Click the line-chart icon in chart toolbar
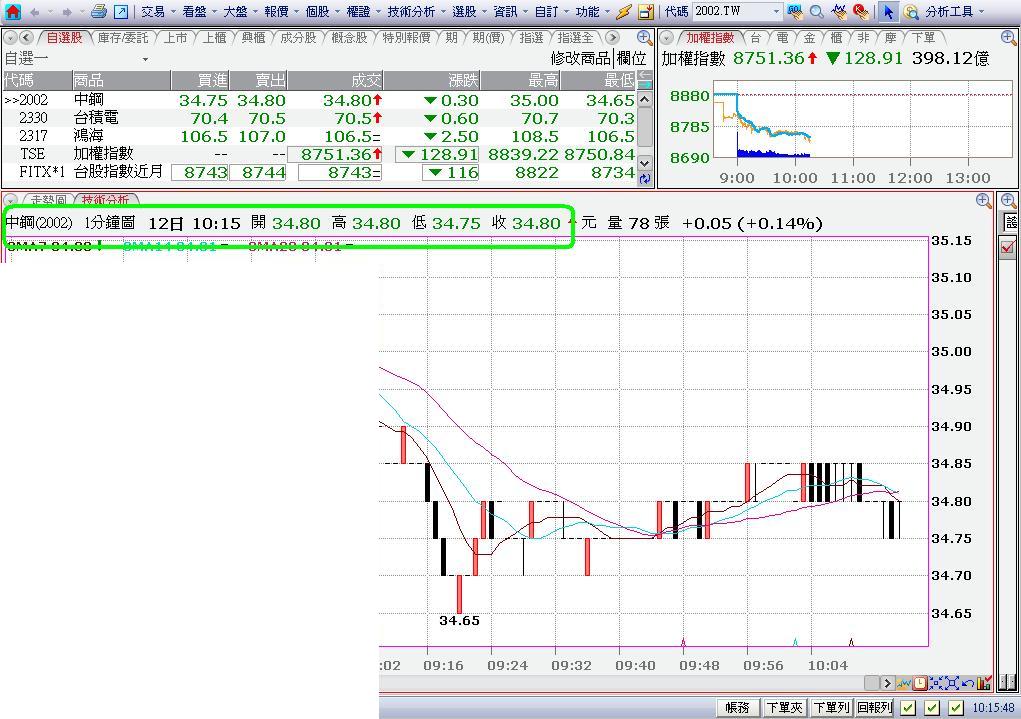This screenshot has height=719, width=1021. pyautogui.click(x=904, y=683)
